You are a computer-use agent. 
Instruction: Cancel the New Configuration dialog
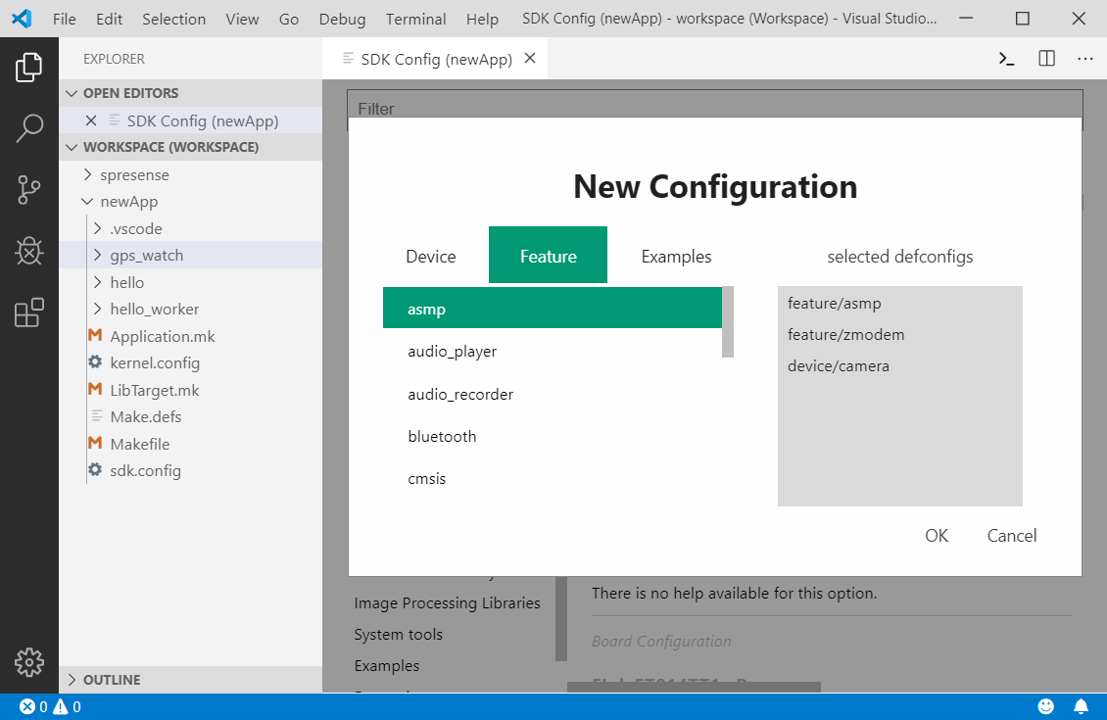coord(1011,536)
